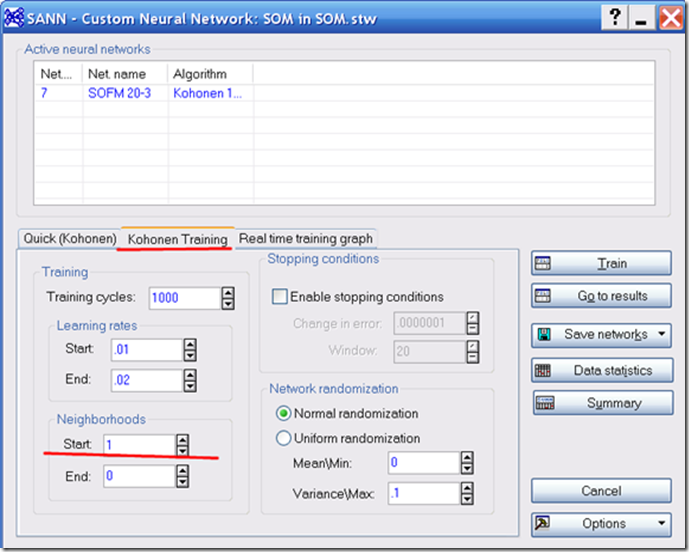Increase Learning rates End value
This screenshot has height=552, width=689.
coord(190,375)
